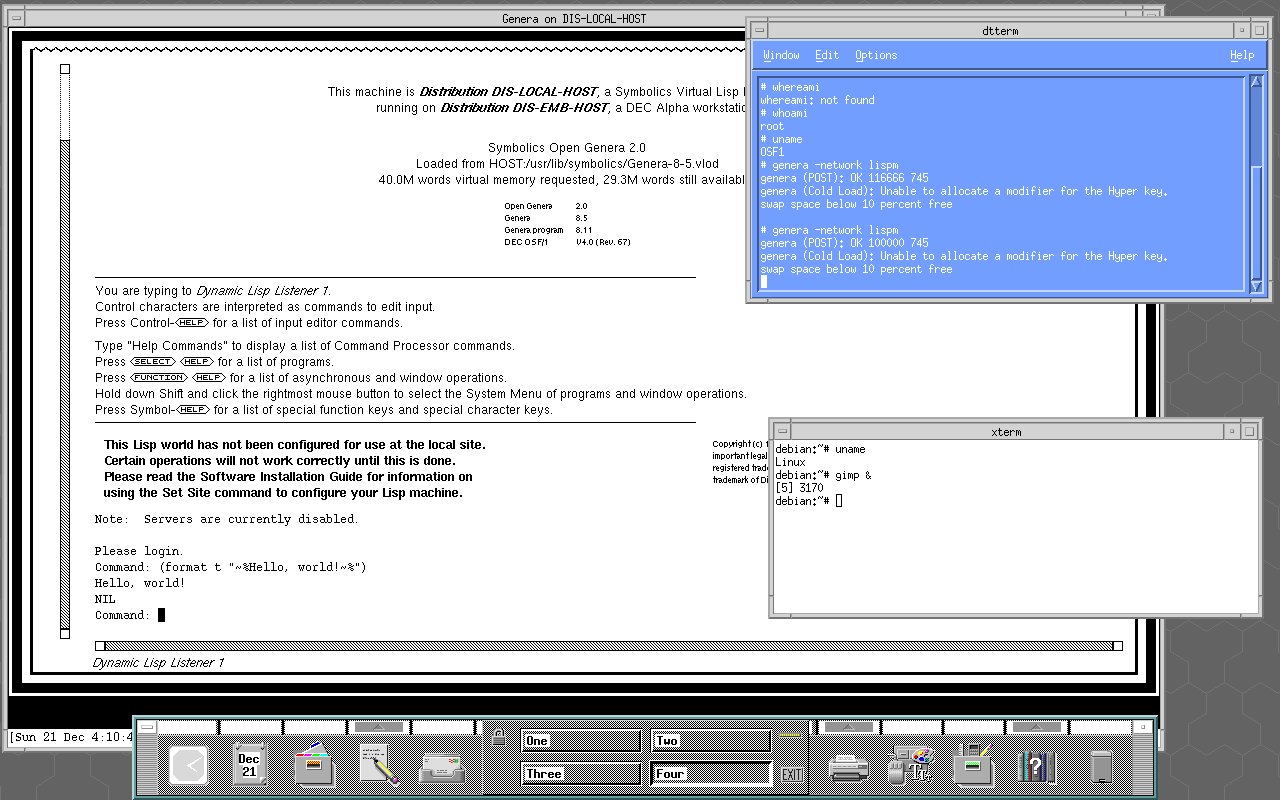This screenshot has height=800, width=1280.
Task: Click the Trash can icon in the front panel
Action: pyautogui.click(x=1100, y=769)
